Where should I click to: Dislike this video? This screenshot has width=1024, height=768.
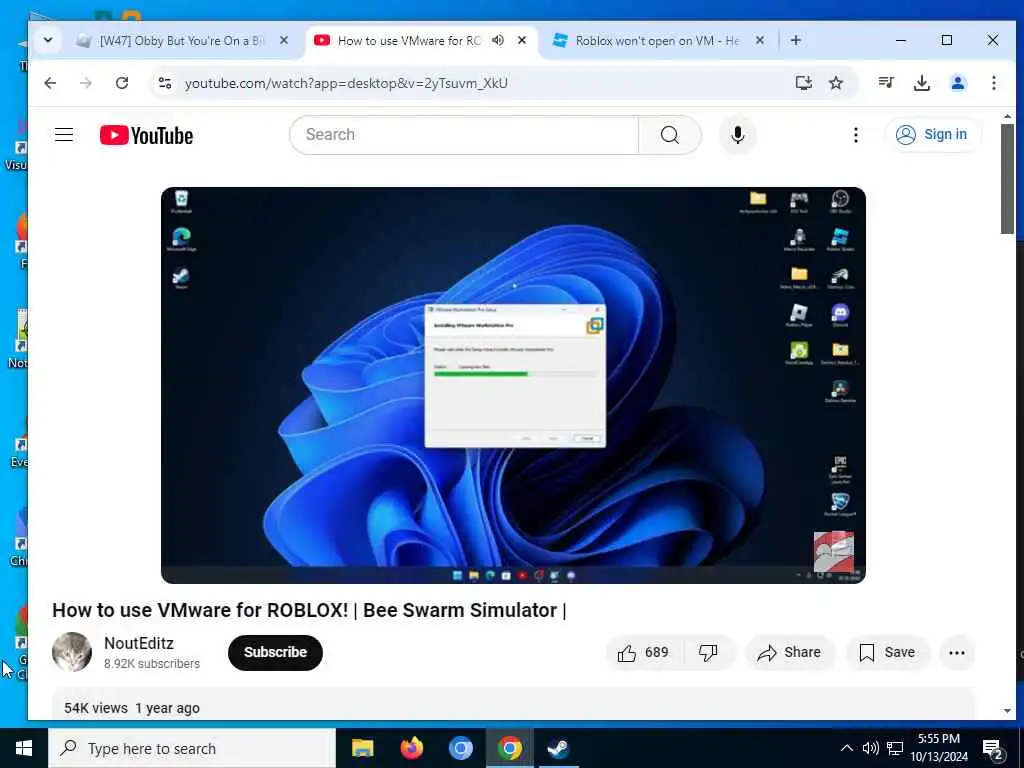pyautogui.click(x=708, y=652)
